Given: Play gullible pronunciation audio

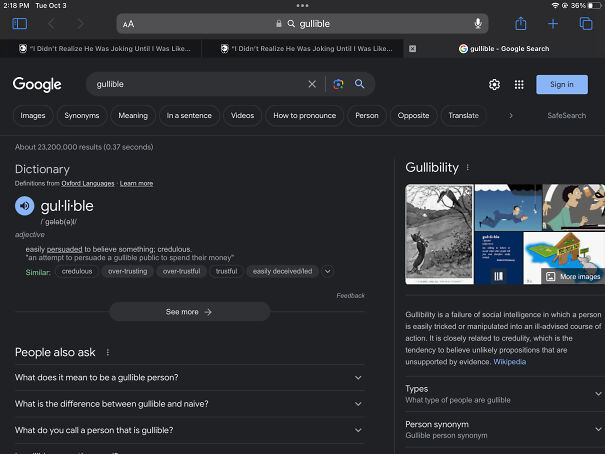Looking at the screenshot, I should tap(25, 206).
